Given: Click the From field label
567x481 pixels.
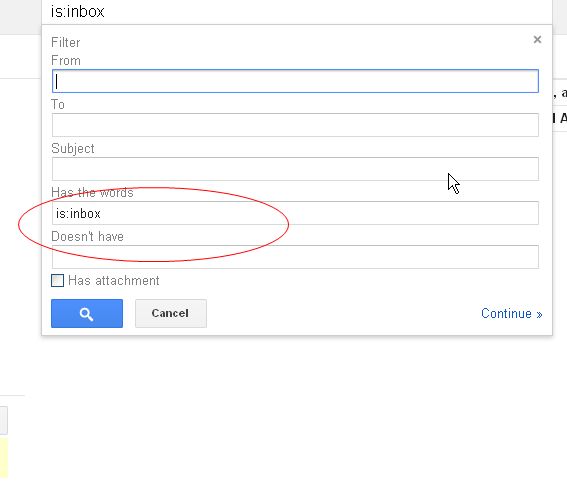Looking at the screenshot, I should pyautogui.click(x=66, y=60).
